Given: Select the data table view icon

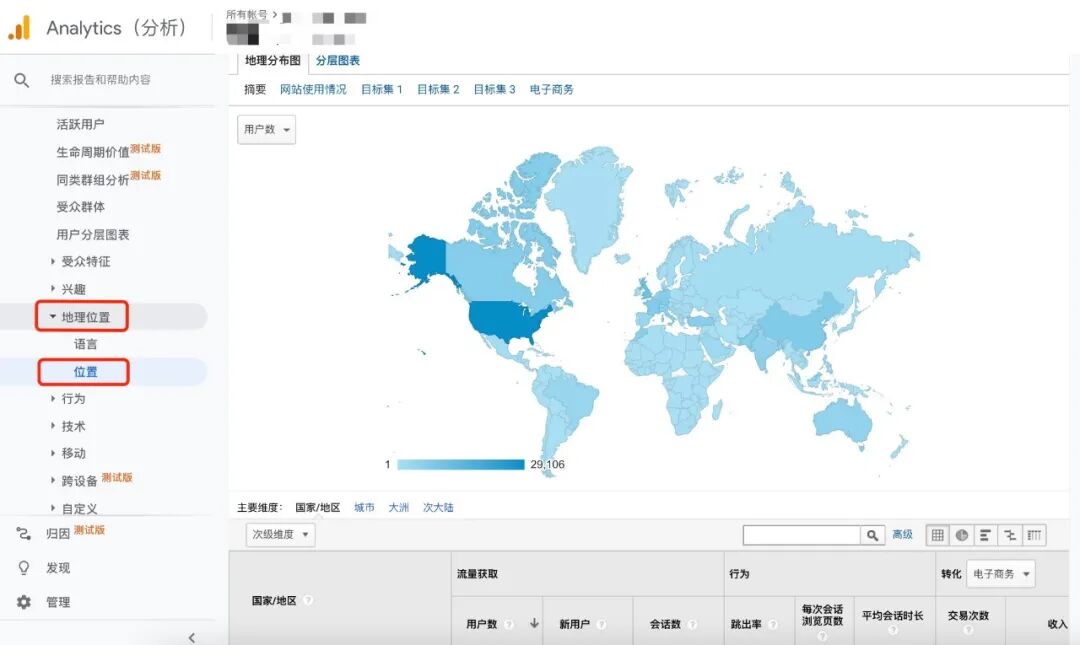Looking at the screenshot, I should [938, 535].
